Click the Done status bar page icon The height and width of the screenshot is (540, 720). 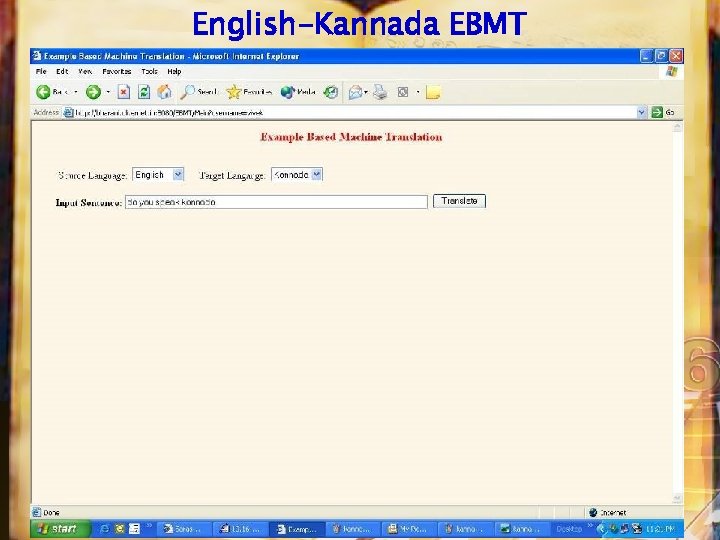tap(37, 512)
